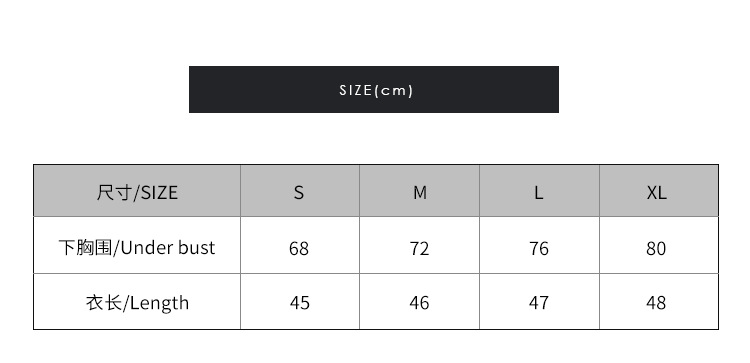Click the M size column header

[419, 191]
